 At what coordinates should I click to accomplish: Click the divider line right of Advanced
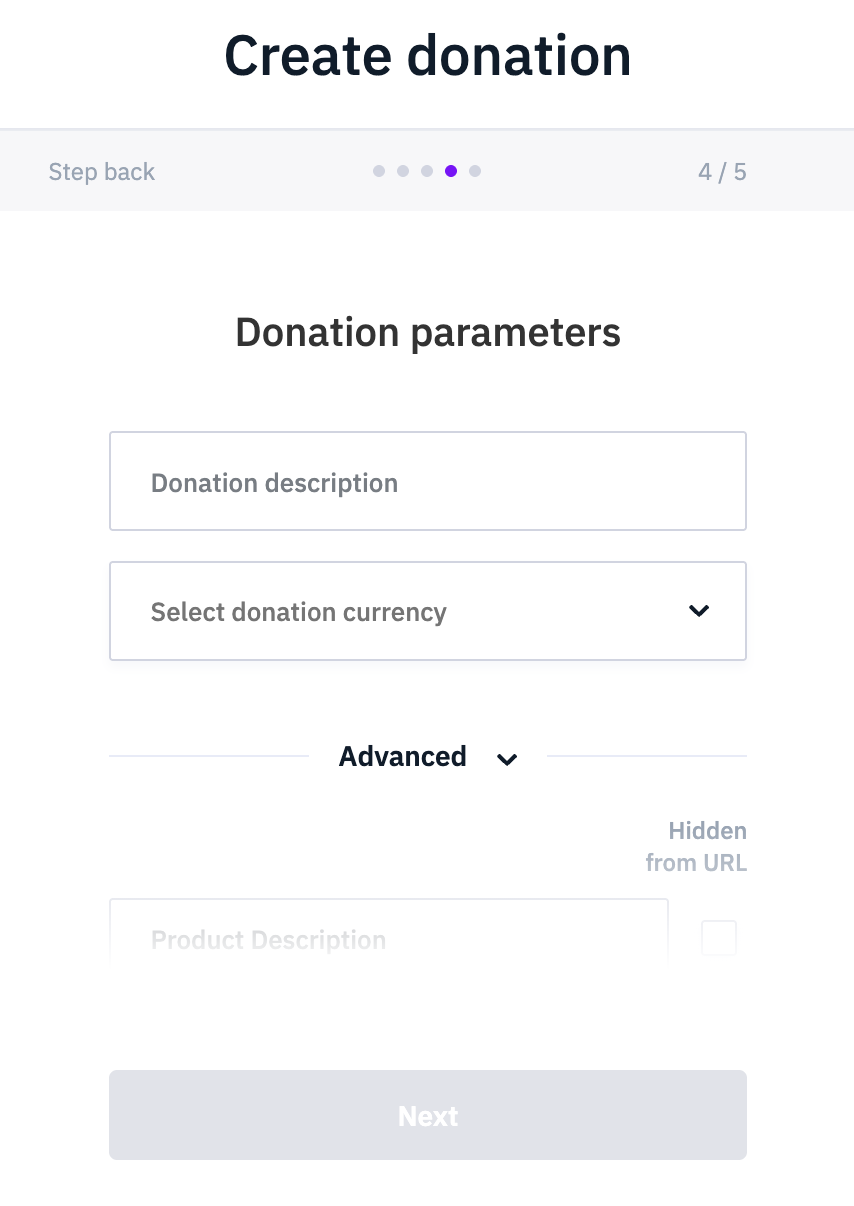[x=646, y=756]
